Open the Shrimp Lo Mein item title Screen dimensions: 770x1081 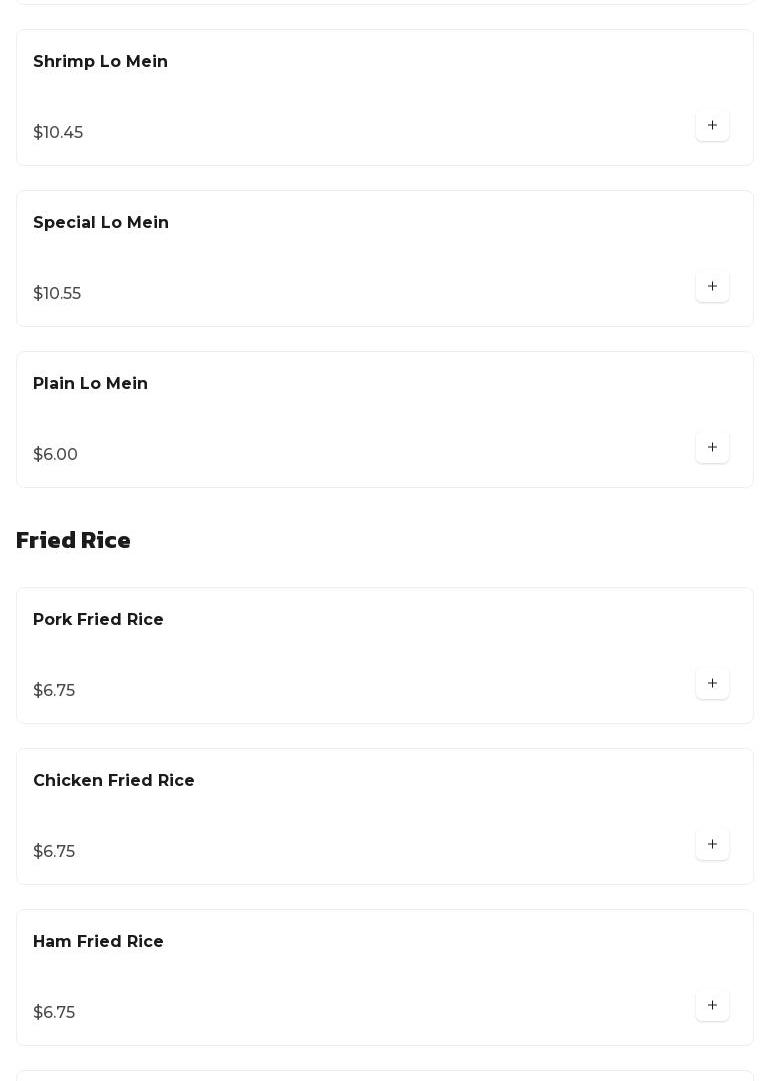click(100, 62)
